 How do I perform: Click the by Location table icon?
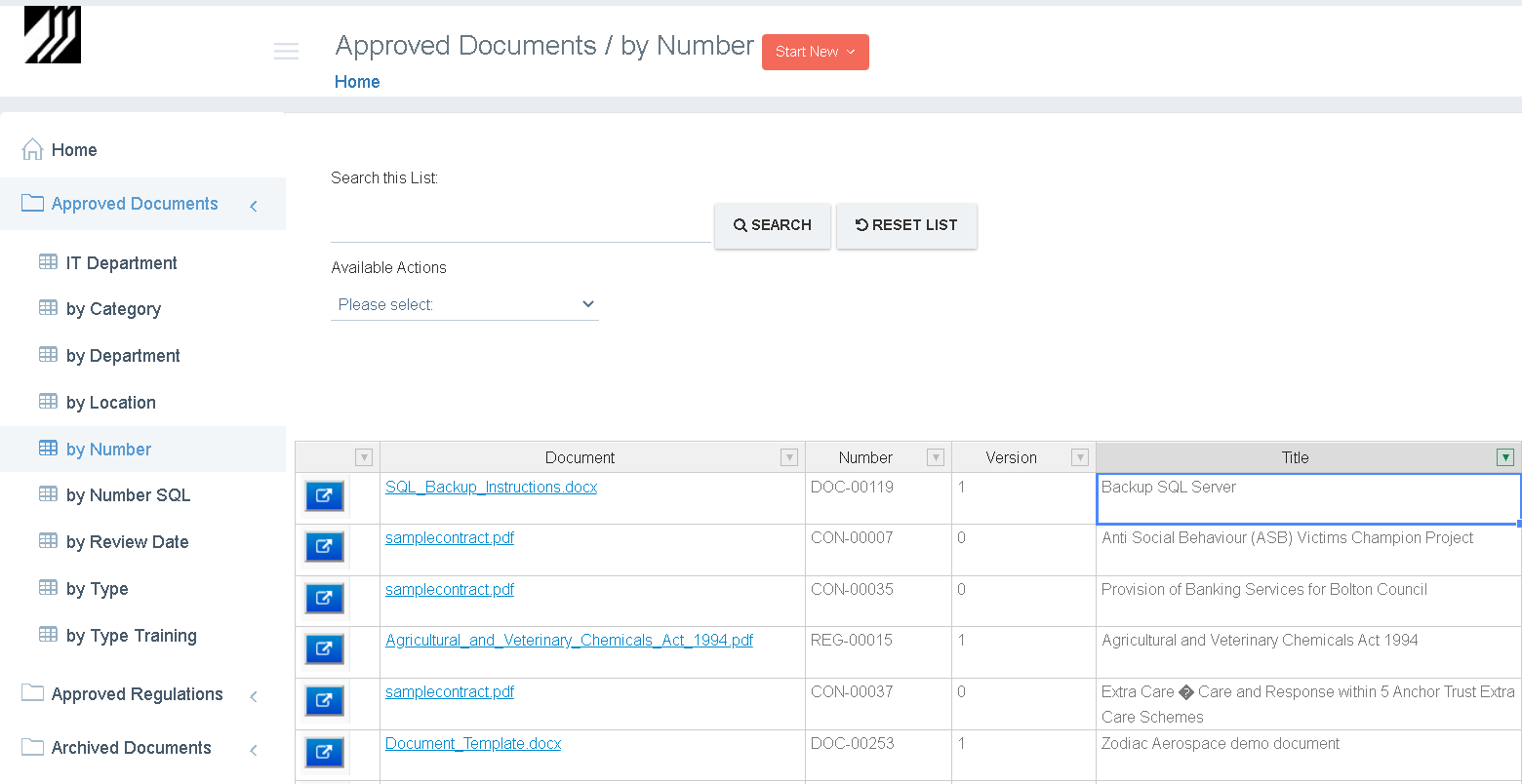point(48,401)
